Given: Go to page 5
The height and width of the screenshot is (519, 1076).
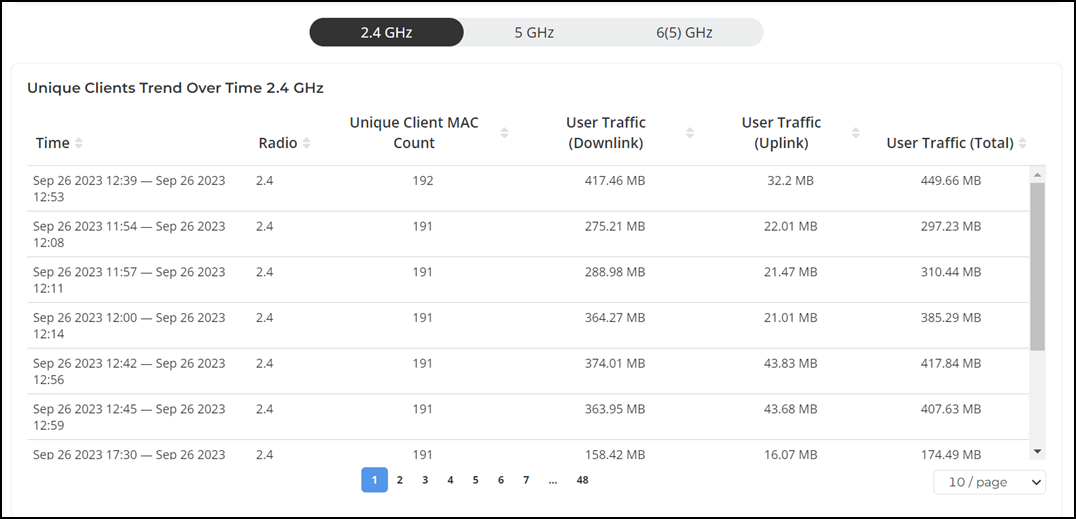Looking at the screenshot, I should pyautogui.click(x=476, y=480).
